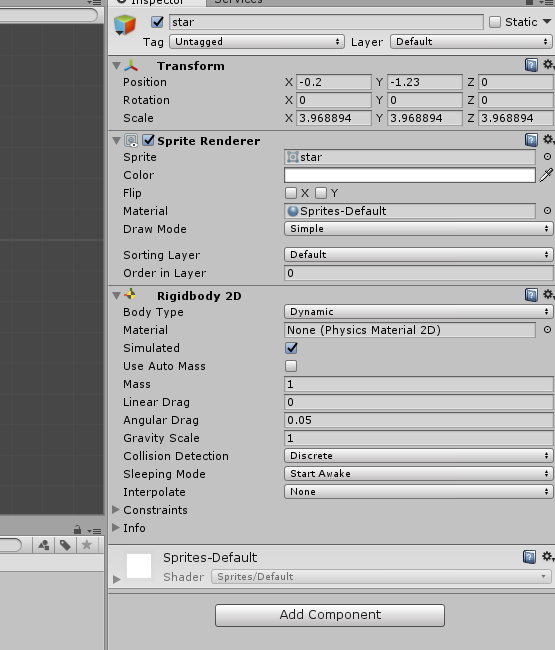This screenshot has width=555, height=650.
Task: Open the Interpolate dropdown set to None
Action: click(x=419, y=491)
